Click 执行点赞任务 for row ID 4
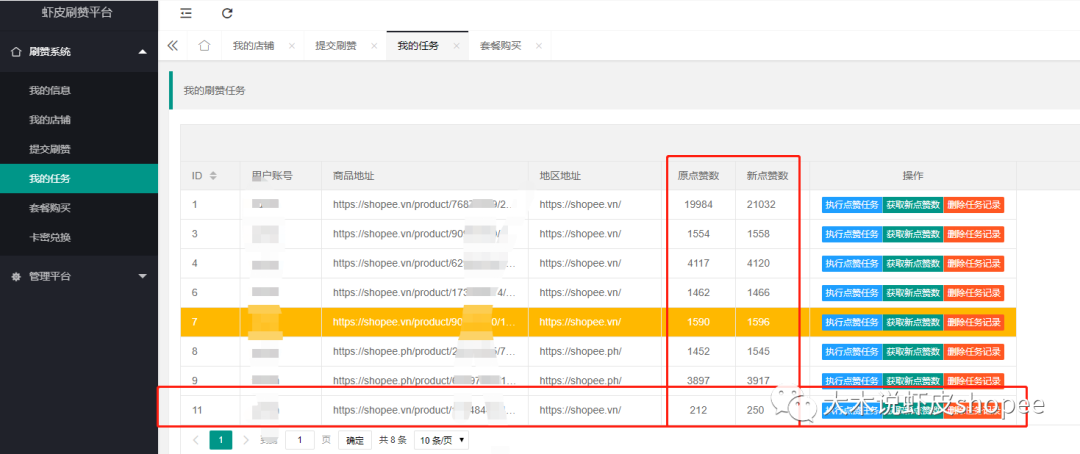1080x454 pixels. tap(851, 263)
